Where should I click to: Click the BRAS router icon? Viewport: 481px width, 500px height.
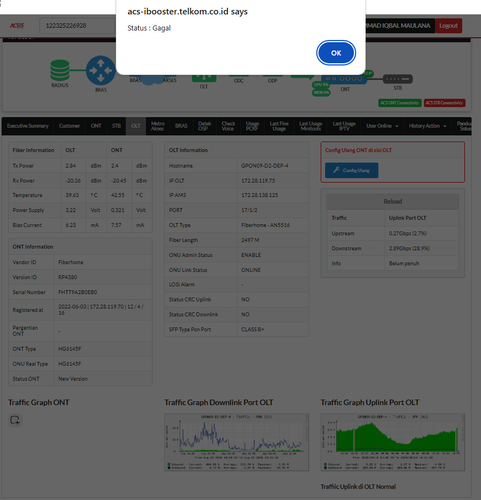[101, 70]
